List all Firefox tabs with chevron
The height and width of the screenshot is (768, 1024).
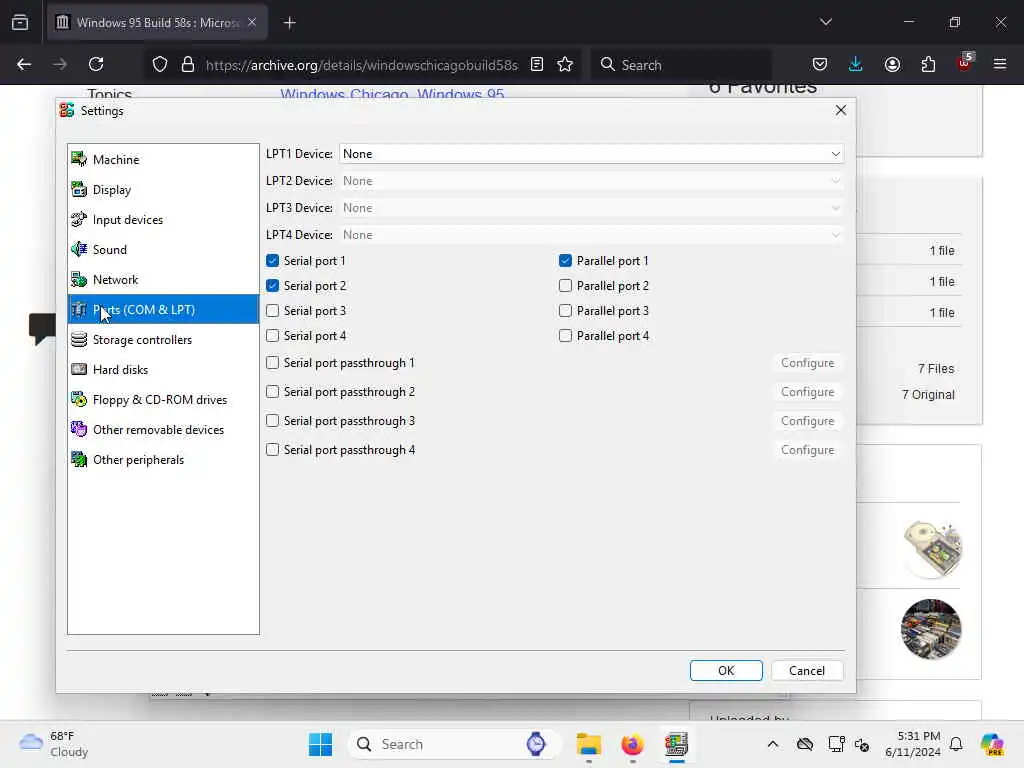pyautogui.click(x=826, y=22)
